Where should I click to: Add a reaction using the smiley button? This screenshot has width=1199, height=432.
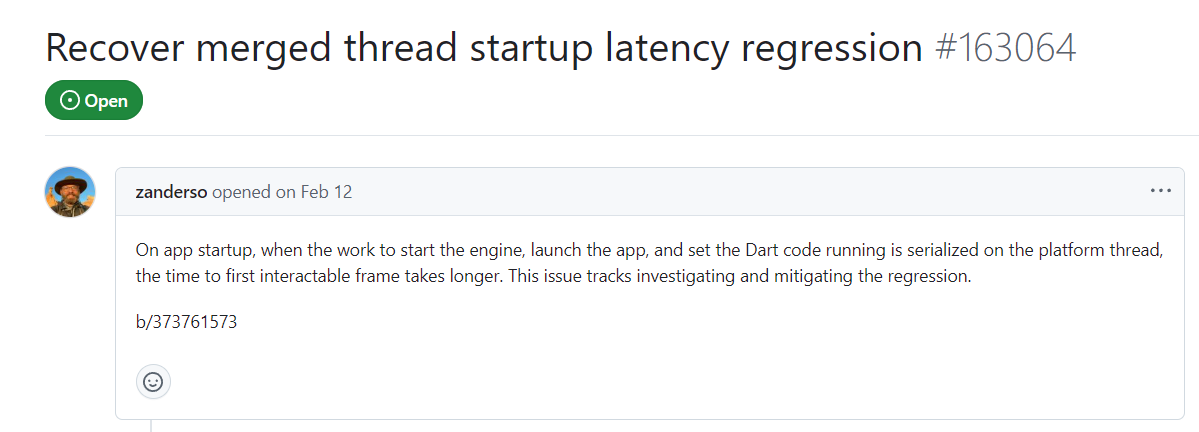pyautogui.click(x=153, y=382)
